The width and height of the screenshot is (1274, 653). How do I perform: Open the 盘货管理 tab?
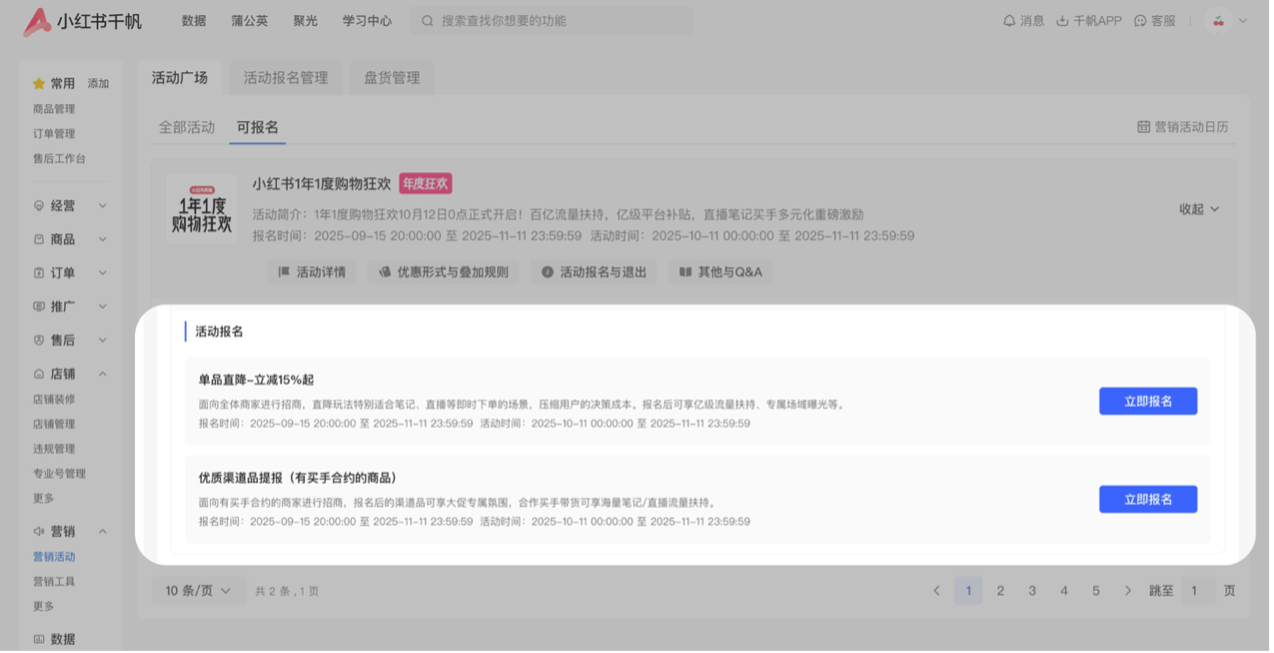[391, 76]
